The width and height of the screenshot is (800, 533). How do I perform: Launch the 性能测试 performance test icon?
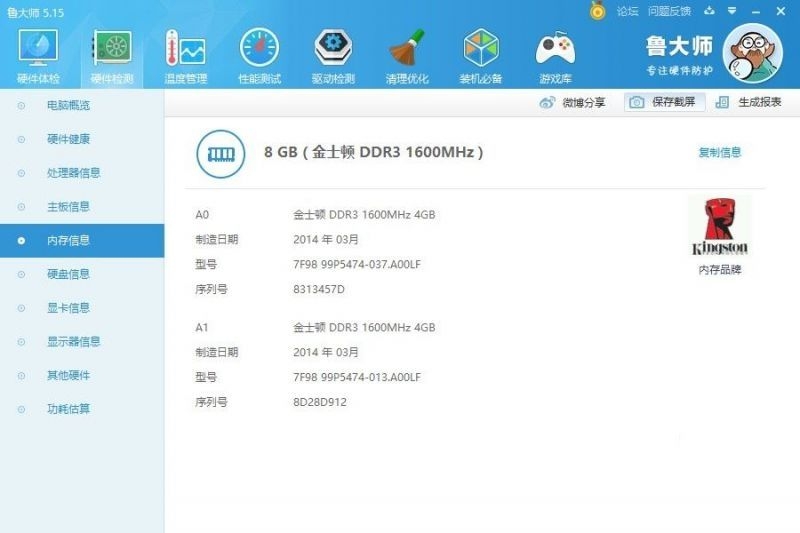pos(260,56)
